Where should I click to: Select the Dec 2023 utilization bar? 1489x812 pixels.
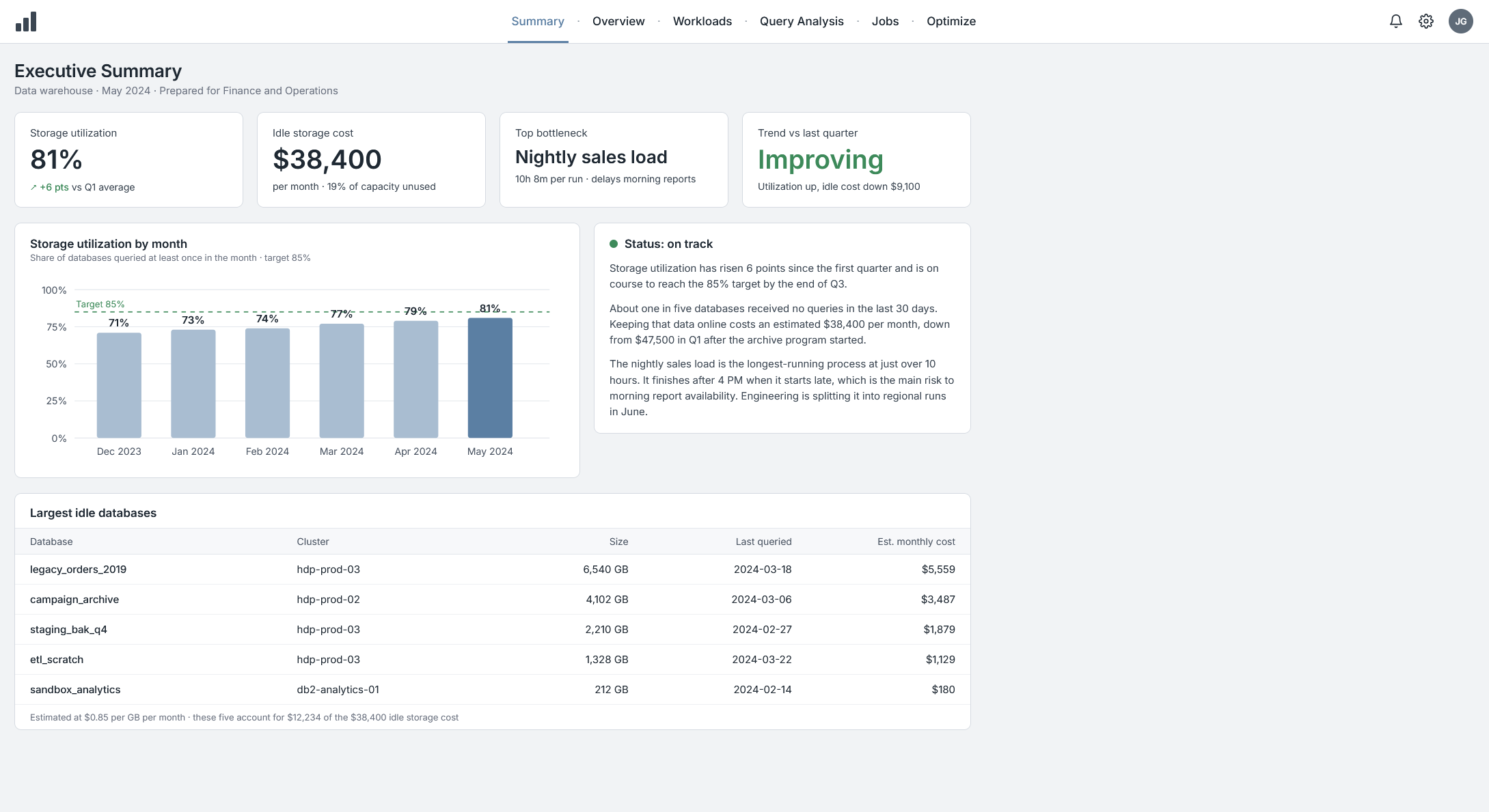119,385
